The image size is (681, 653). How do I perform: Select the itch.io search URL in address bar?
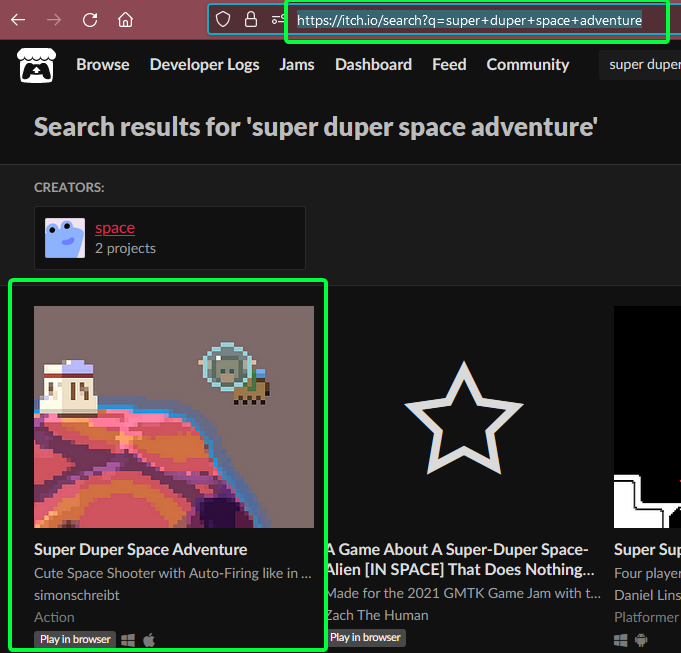(469, 20)
